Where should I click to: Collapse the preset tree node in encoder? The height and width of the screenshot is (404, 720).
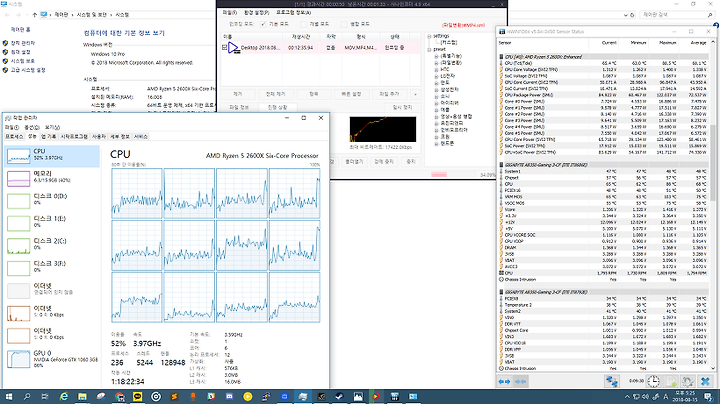[x=429, y=50]
